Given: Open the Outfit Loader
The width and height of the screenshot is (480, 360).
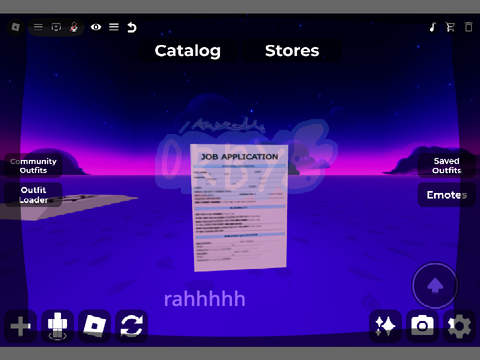Looking at the screenshot, I should point(33,195).
